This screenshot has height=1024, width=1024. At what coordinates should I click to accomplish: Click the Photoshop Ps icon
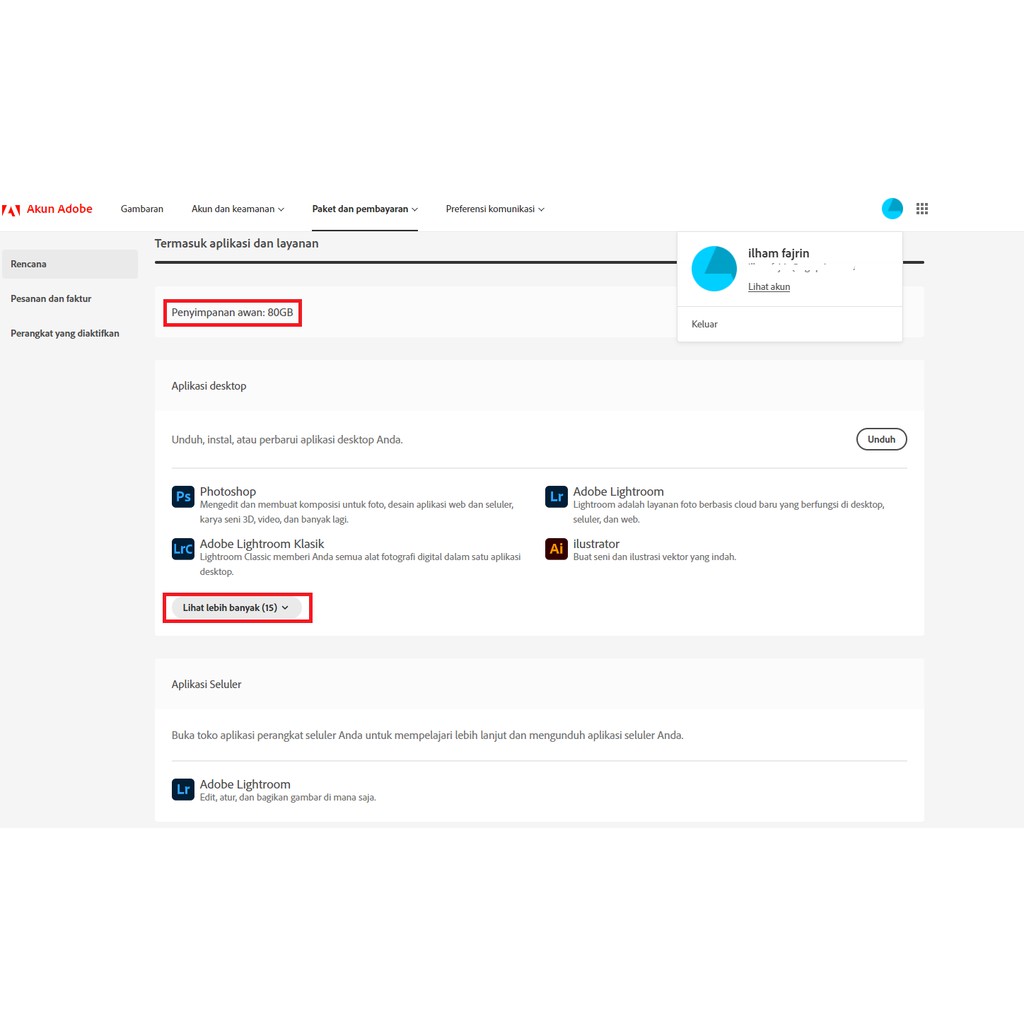(183, 496)
